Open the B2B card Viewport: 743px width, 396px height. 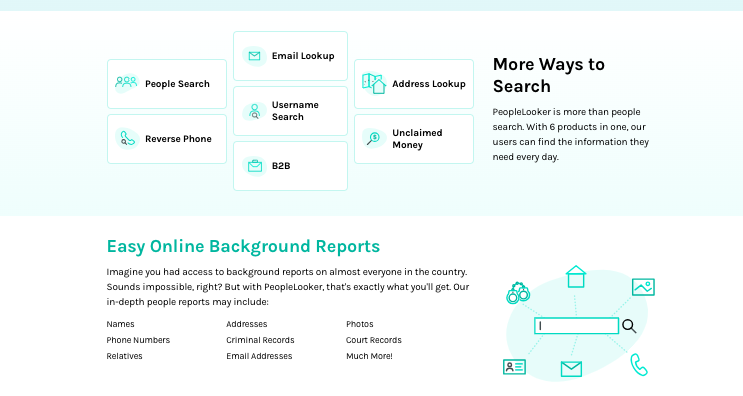[x=290, y=166]
